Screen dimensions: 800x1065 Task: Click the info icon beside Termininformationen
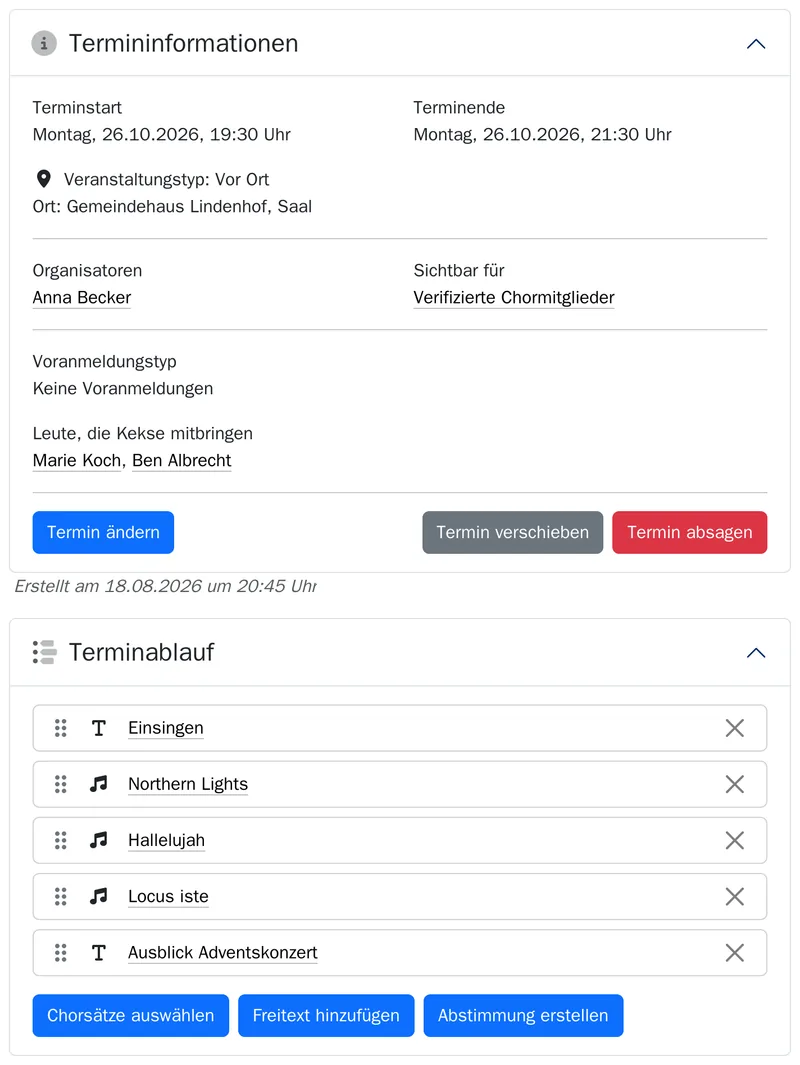pos(44,43)
